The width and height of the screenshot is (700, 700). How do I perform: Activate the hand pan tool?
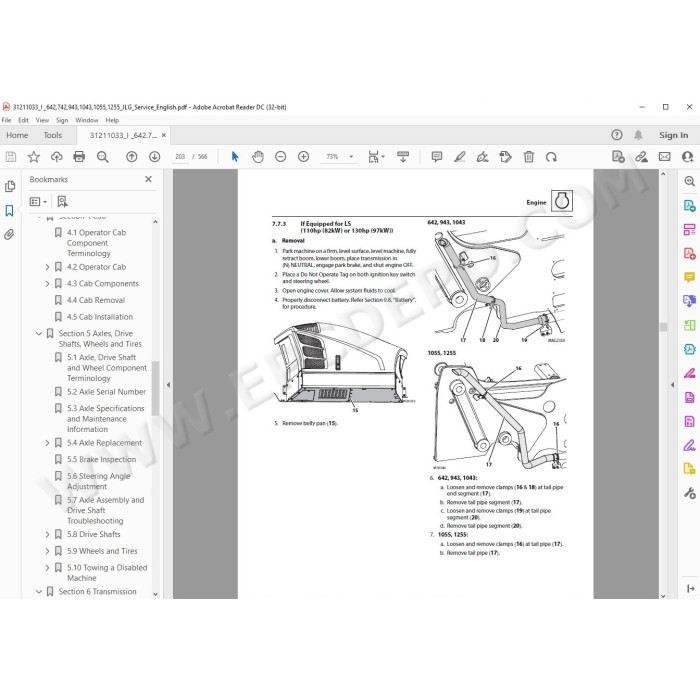click(258, 157)
